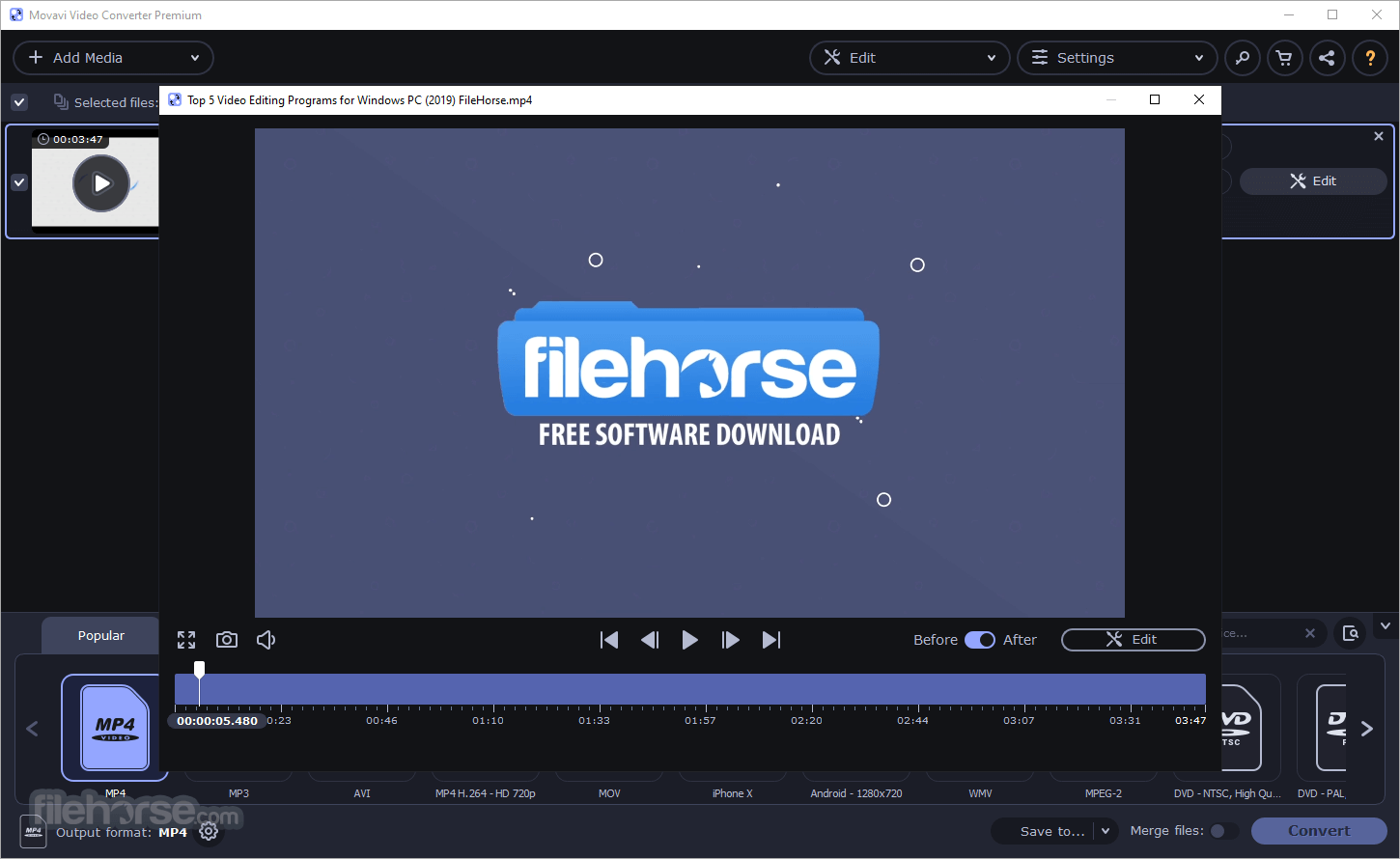
Task: Take a snapshot with the camera icon
Action: [227, 640]
